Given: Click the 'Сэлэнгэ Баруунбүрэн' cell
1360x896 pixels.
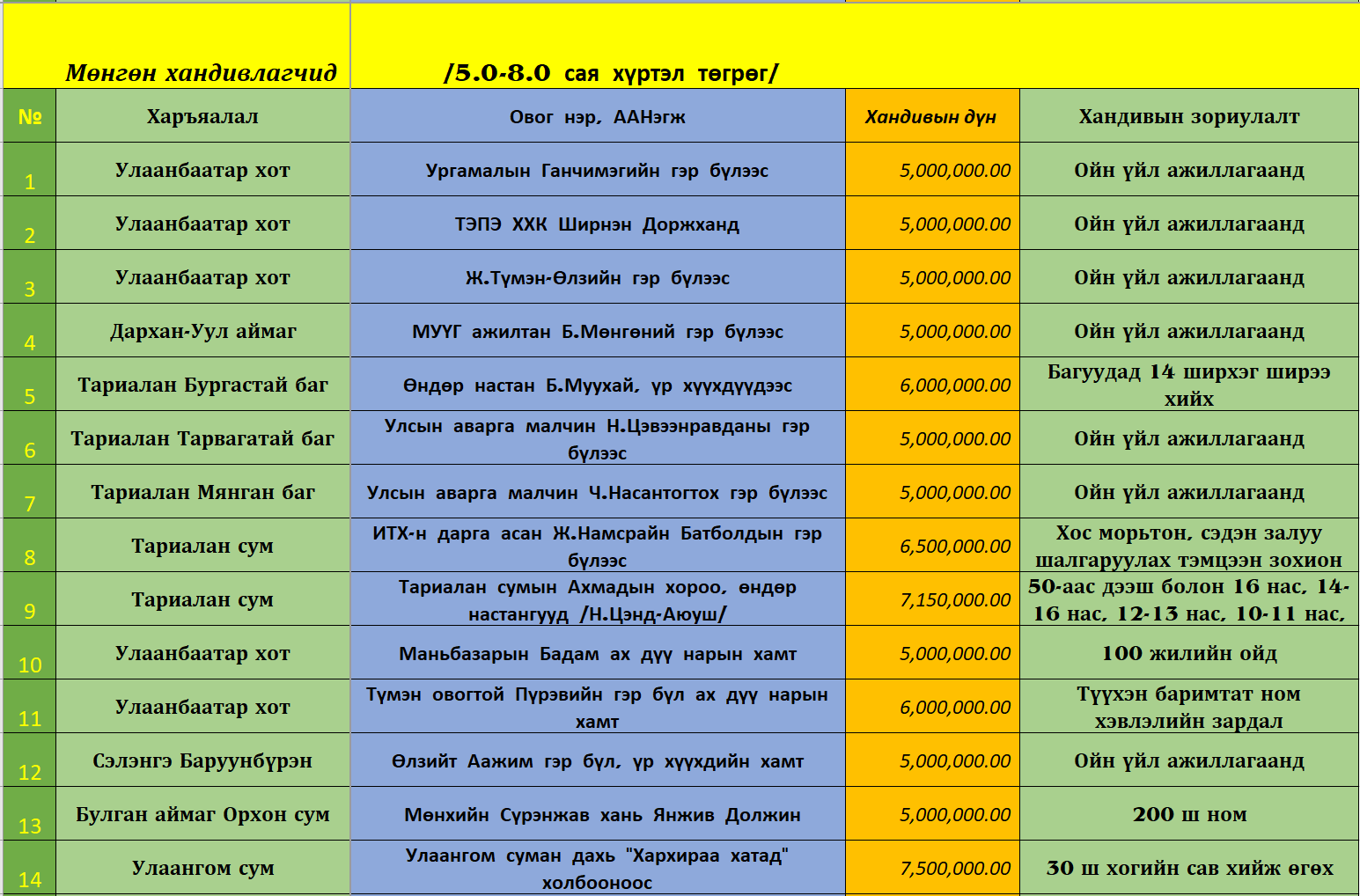Looking at the screenshot, I should tap(202, 760).
